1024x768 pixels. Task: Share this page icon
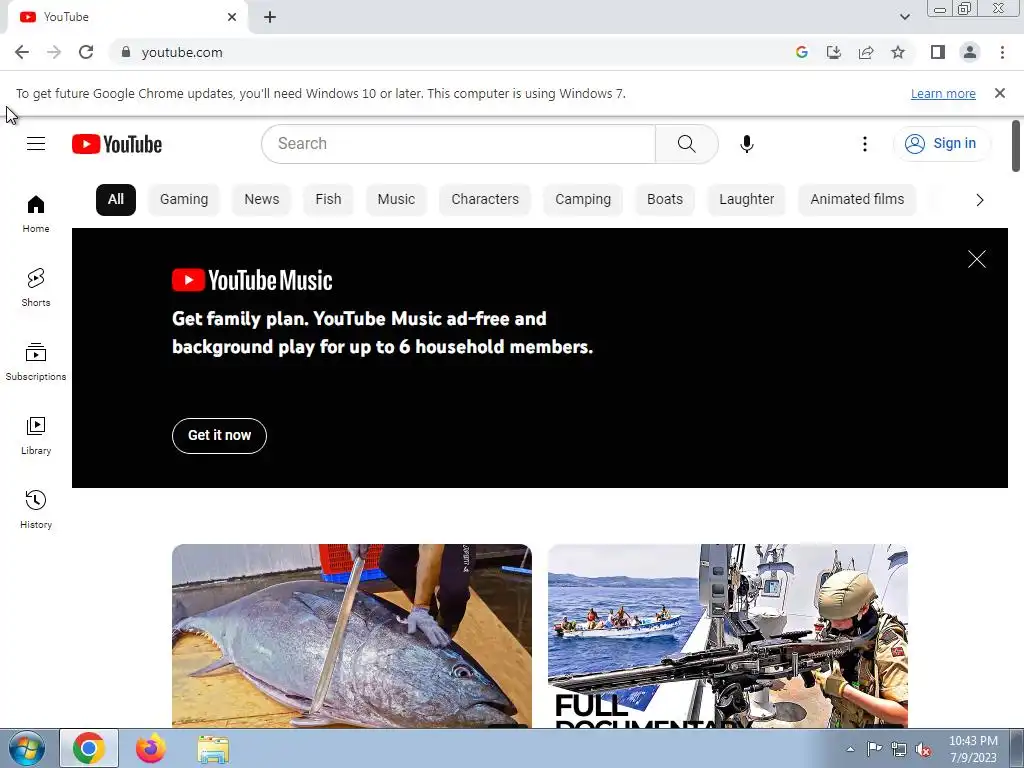coord(866,52)
